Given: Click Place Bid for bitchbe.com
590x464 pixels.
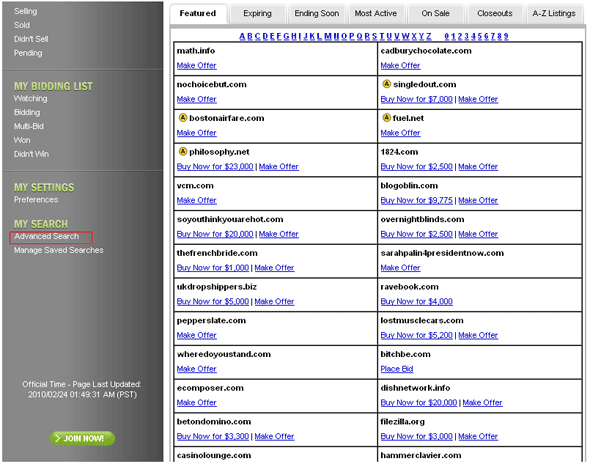Looking at the screenshot, I should (x=397, y=369).
